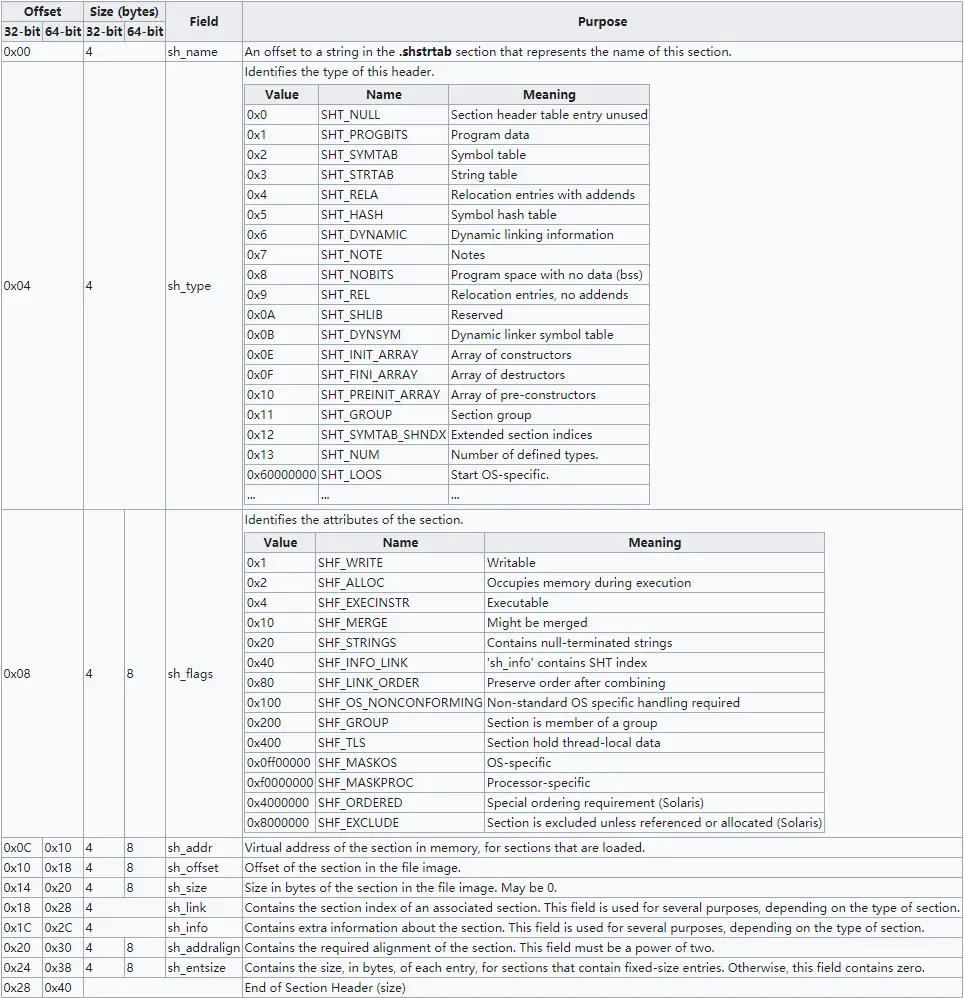Click the Field column header
This screenshot has width=964, height=998.
pos(204,22)
